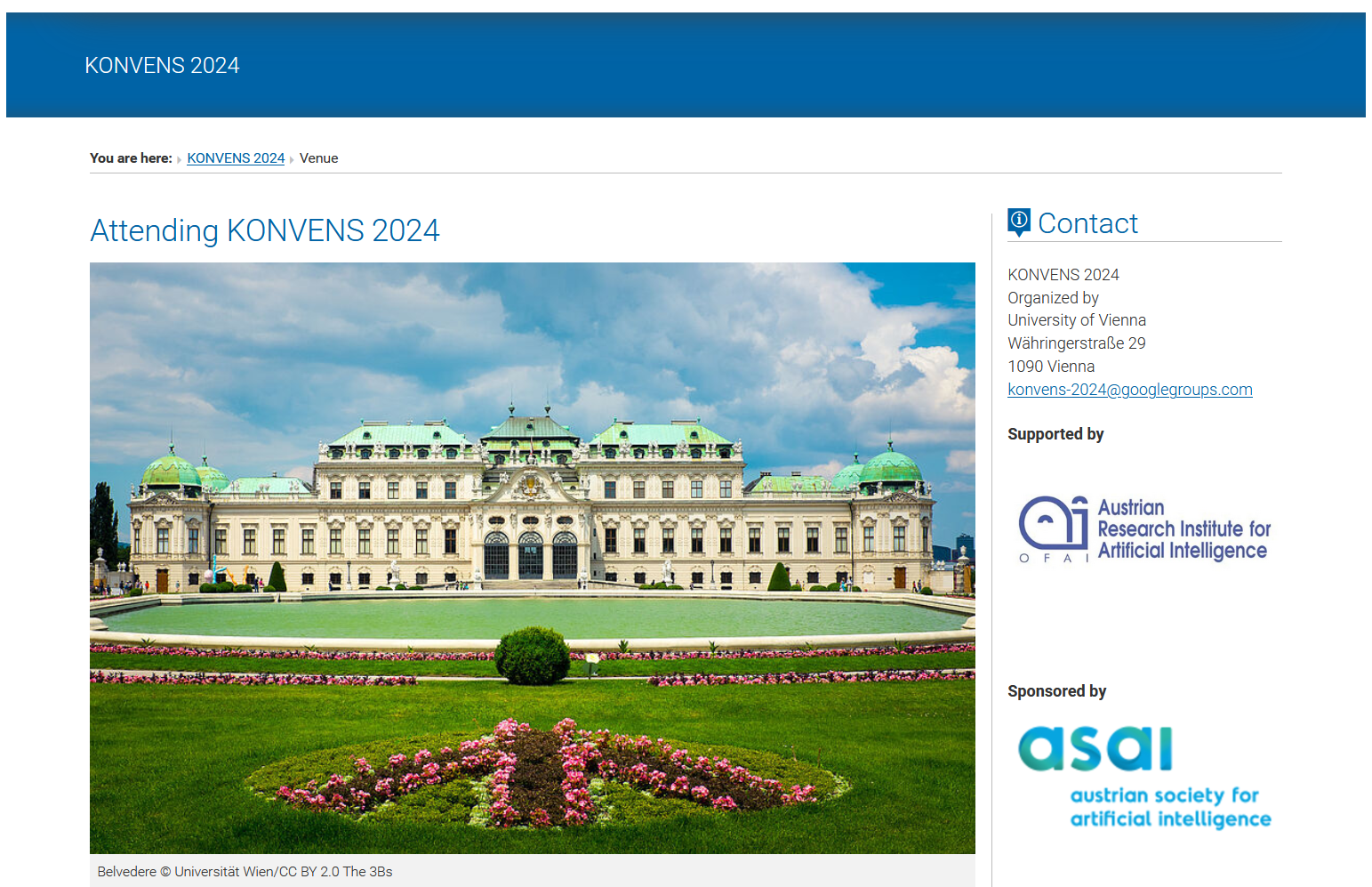Click the Belvedere palace photo

click(x=533, y=558)
